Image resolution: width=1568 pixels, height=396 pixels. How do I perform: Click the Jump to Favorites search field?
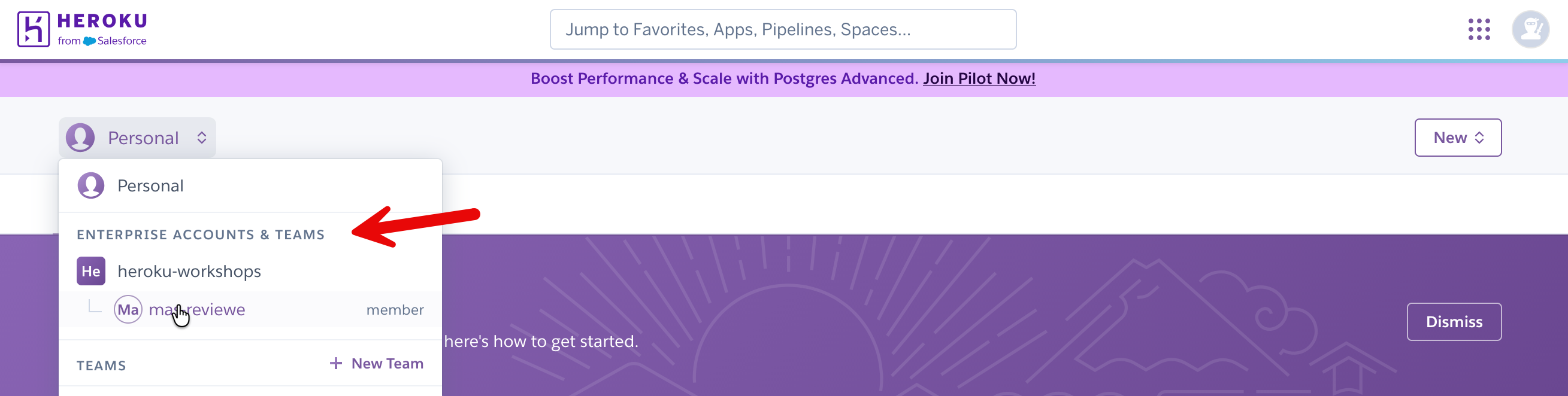(783, 29)
